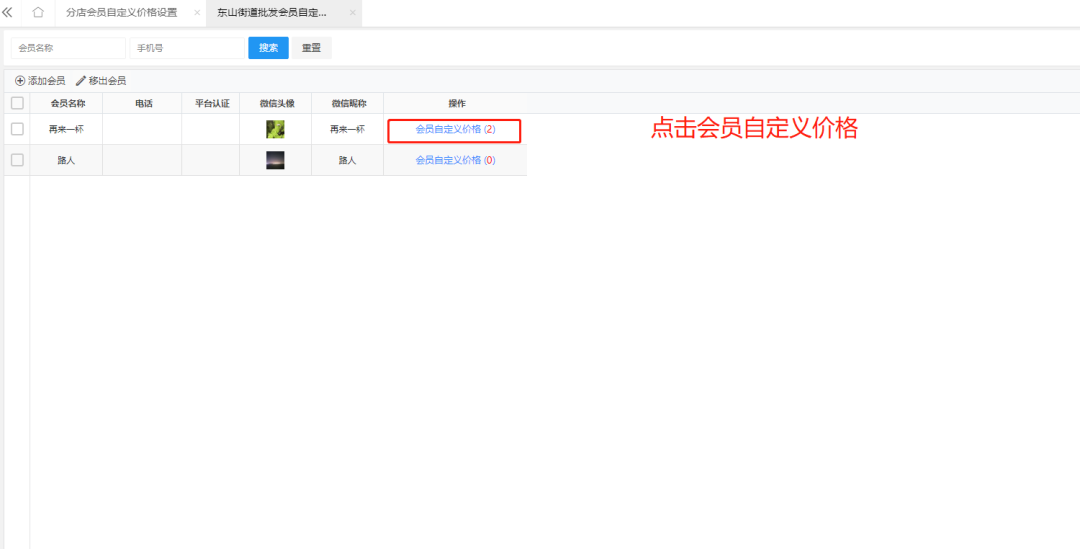
Task: Open WeChat avatar of 再来一杯
Action: pyautogui.click(x=275, y=129)
